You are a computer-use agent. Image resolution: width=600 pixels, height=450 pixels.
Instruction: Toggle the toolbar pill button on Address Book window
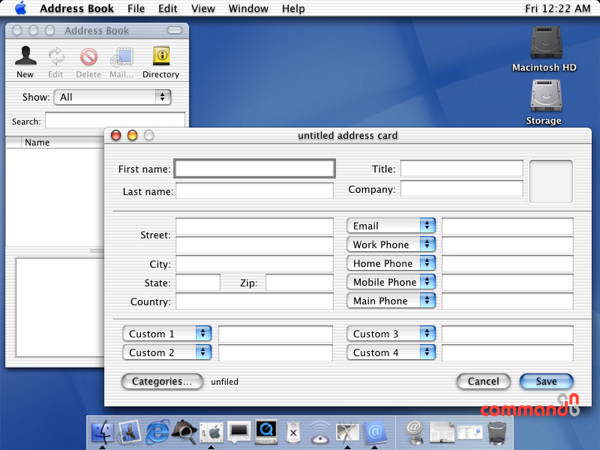pyautogui.click(x=174, y=30)
